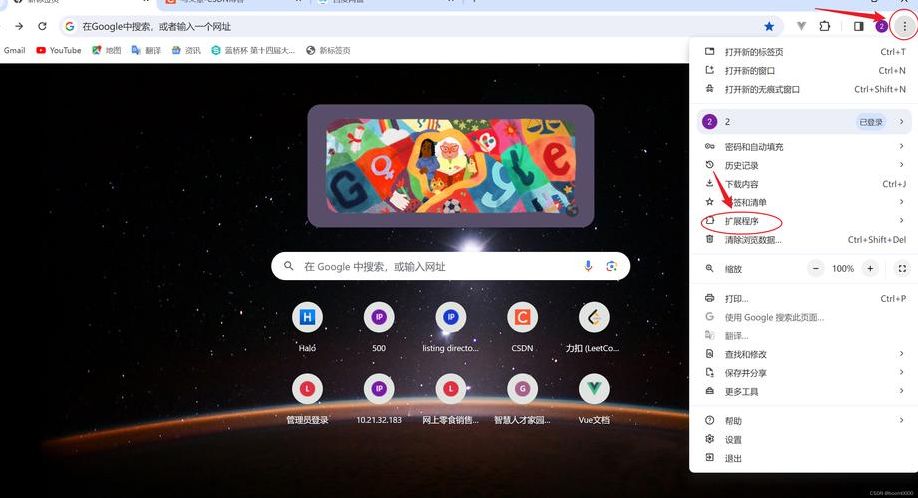Reload the current page

(x=42, y=26)
